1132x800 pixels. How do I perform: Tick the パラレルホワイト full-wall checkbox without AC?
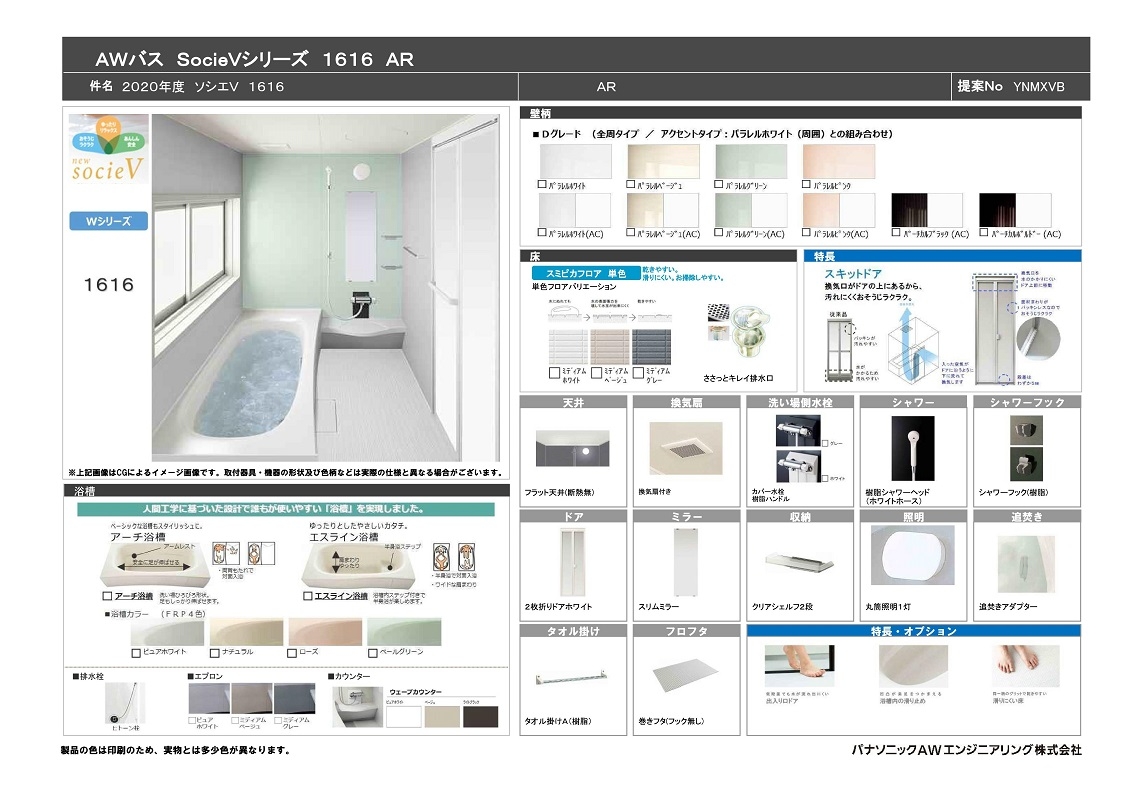click(542, 185)
